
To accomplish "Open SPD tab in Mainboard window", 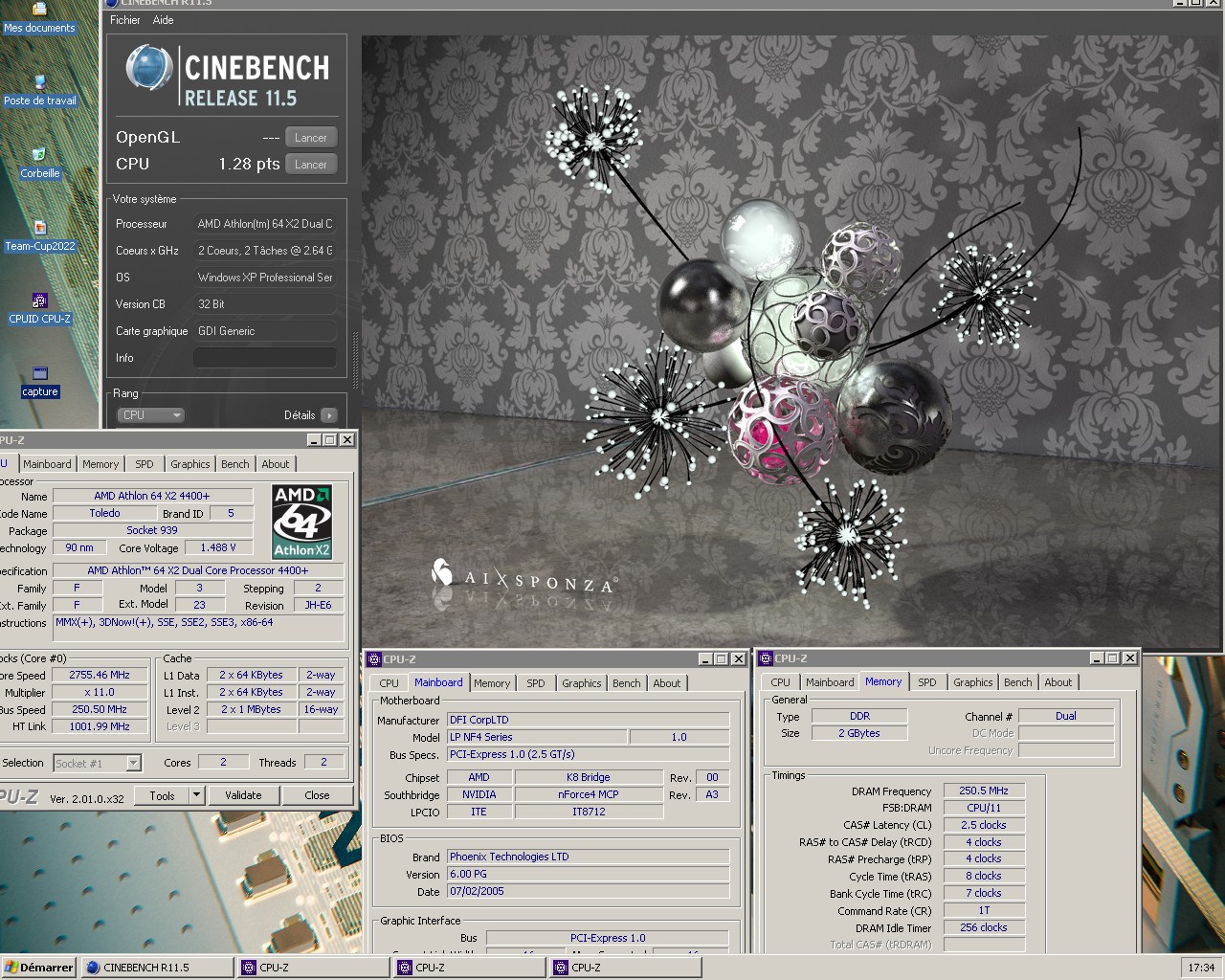I will tap(536, 683).
